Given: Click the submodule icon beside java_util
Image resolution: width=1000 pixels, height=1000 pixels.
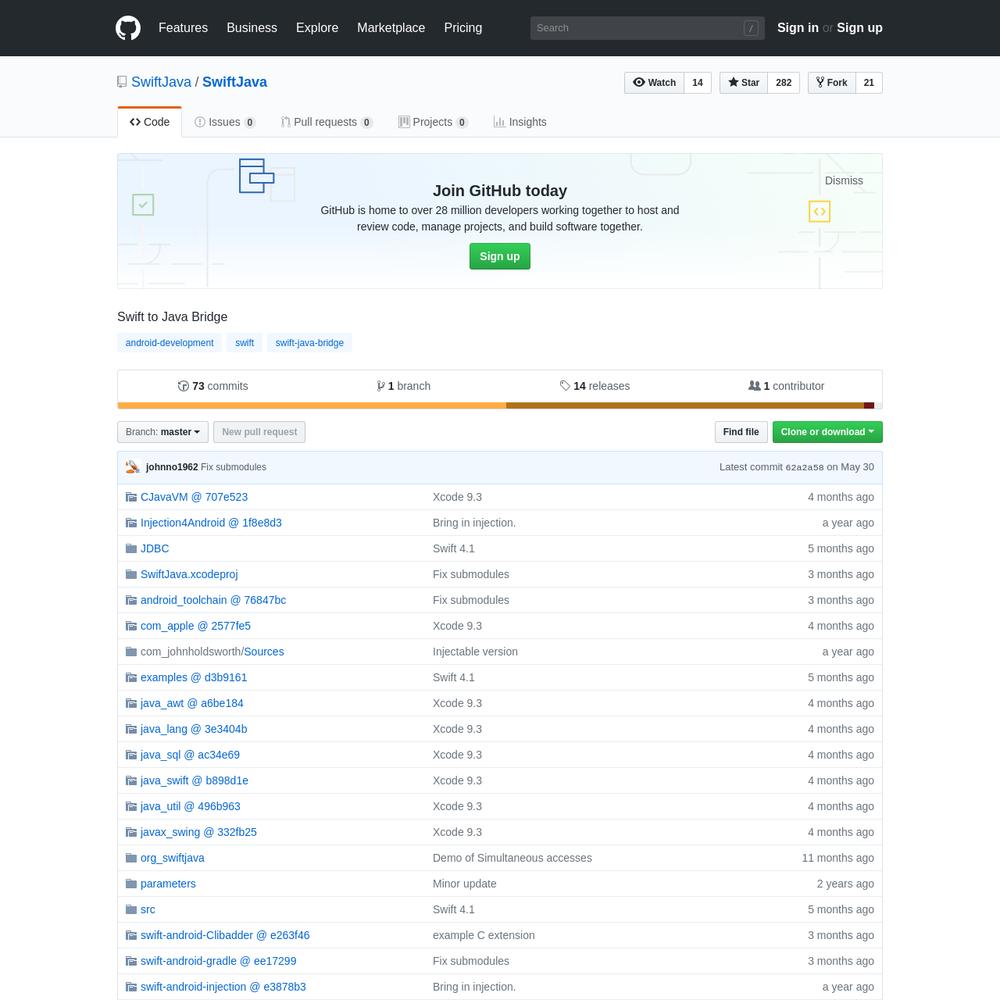Looking at the screenshot, I should (131, 807).
